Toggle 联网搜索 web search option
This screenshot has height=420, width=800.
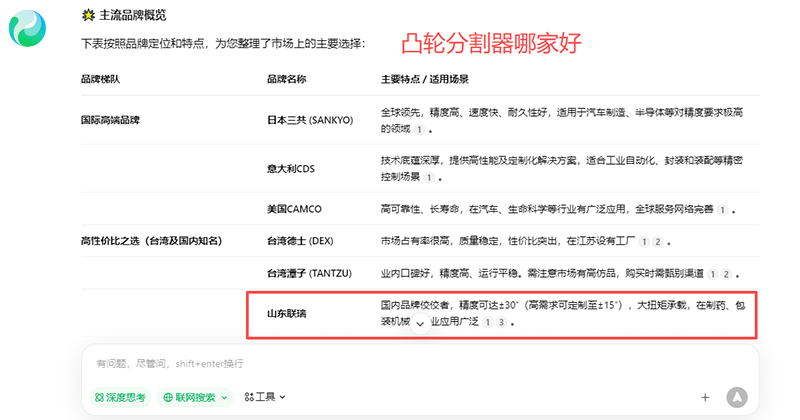pyautogui.click(x=190, y=397)
